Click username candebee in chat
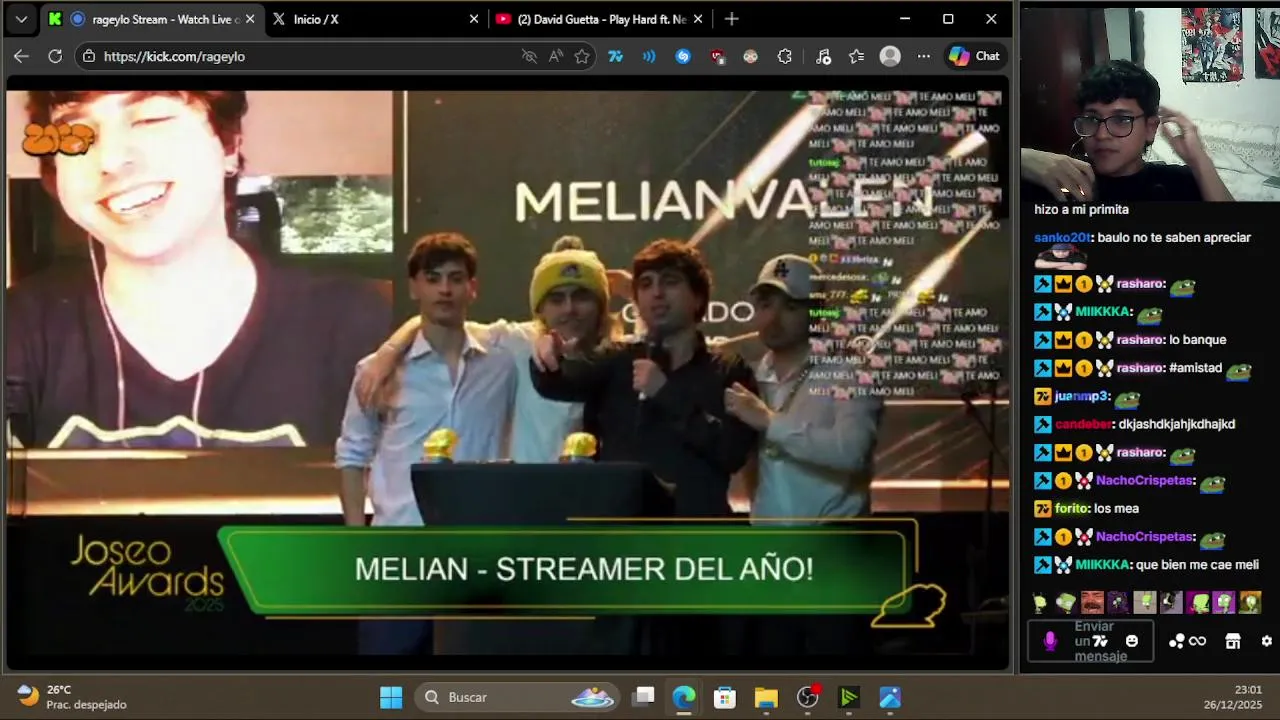This screenshot has height=720, width=1280. (1084, 424)
